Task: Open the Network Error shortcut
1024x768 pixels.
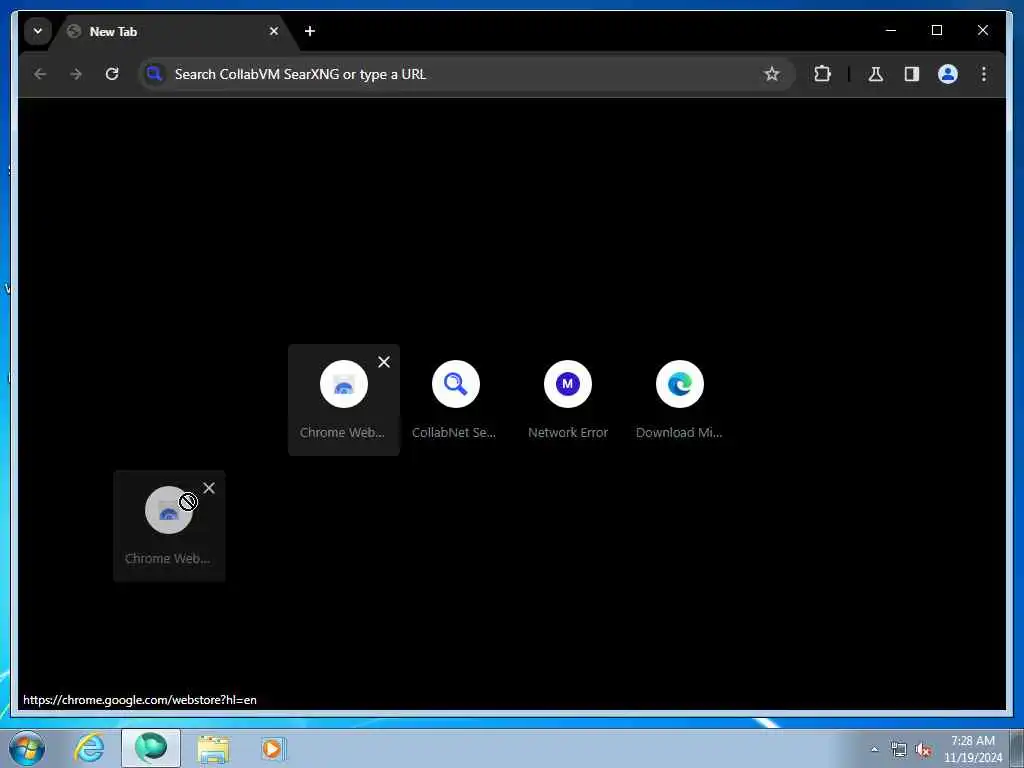Action: point(568,400)
